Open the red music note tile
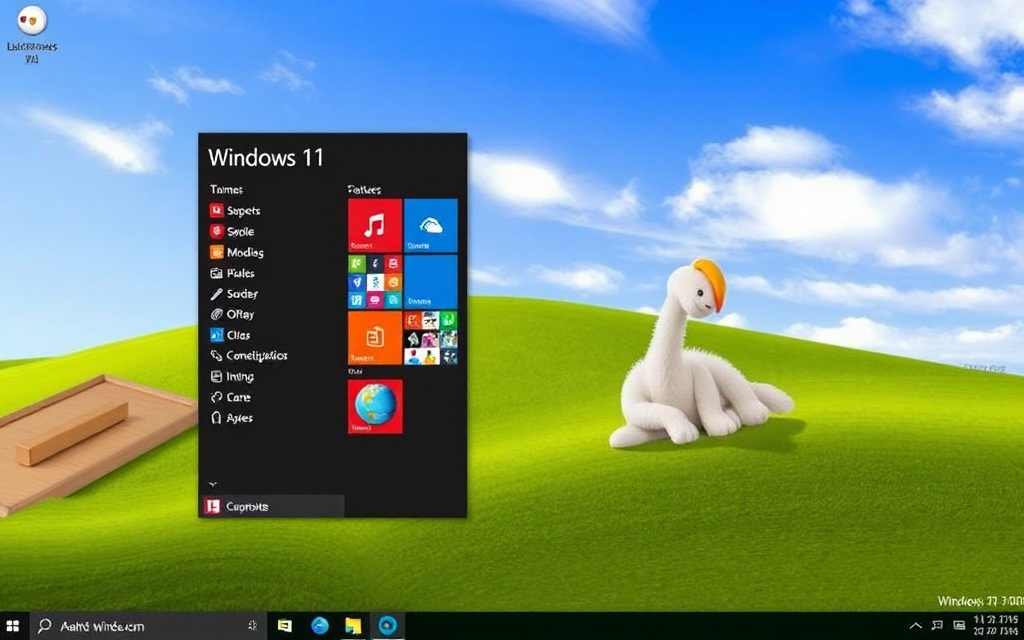The width and height of the screenshot is (1024, 640). (375, 225)
